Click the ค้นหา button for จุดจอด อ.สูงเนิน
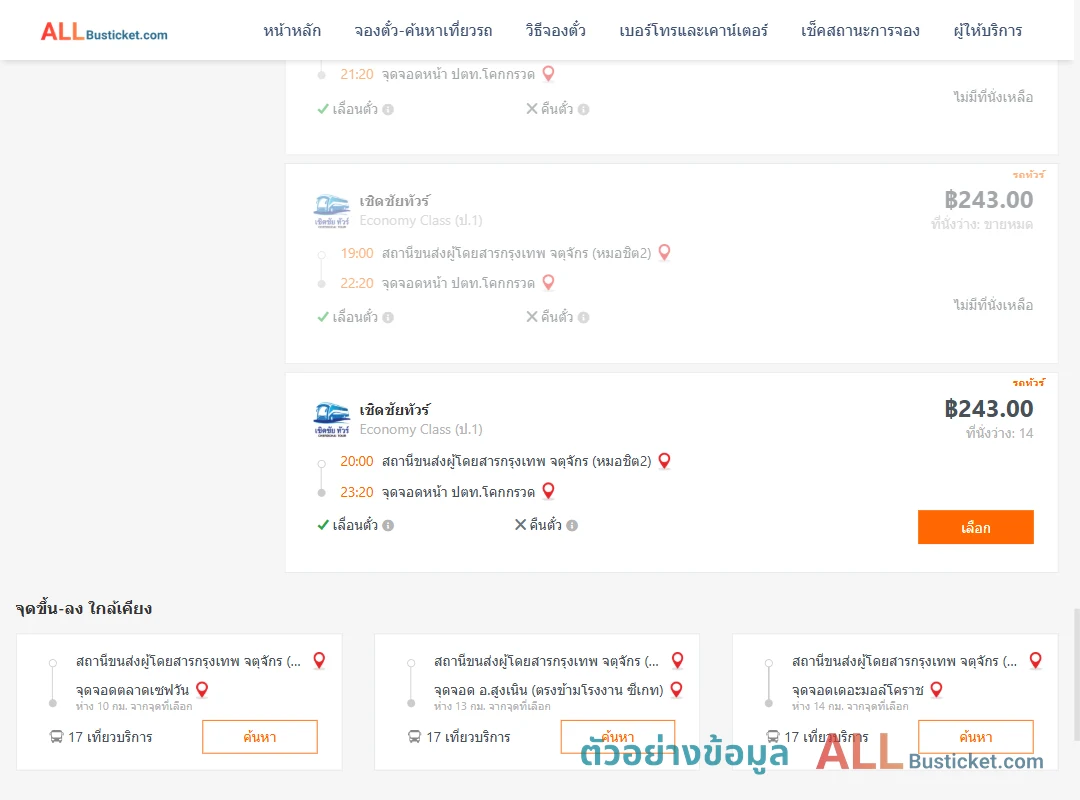The width and height of the screenshot is (1080, 800). click(618, 737)
